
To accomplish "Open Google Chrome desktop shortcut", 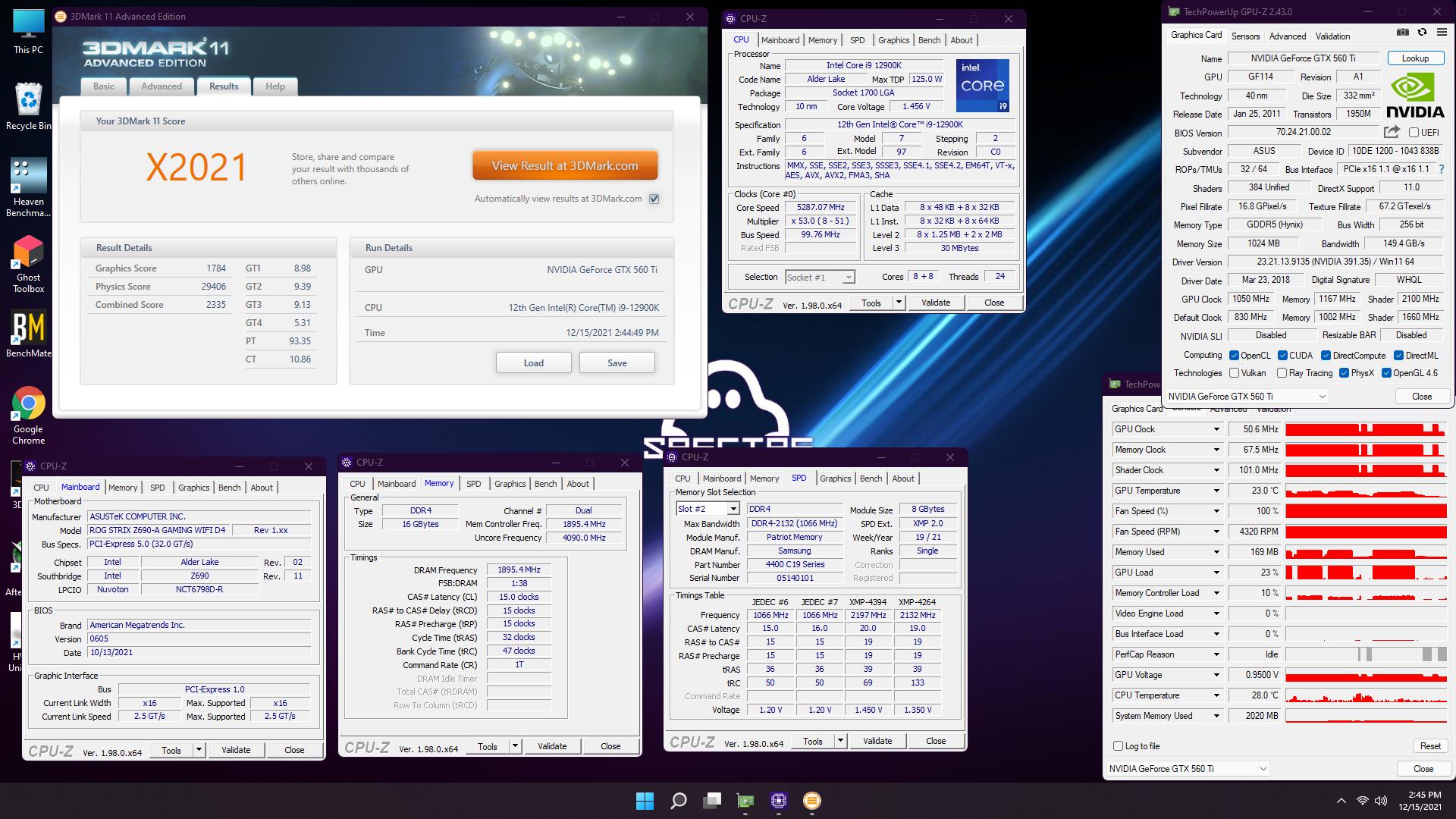I will click(28, 415).
